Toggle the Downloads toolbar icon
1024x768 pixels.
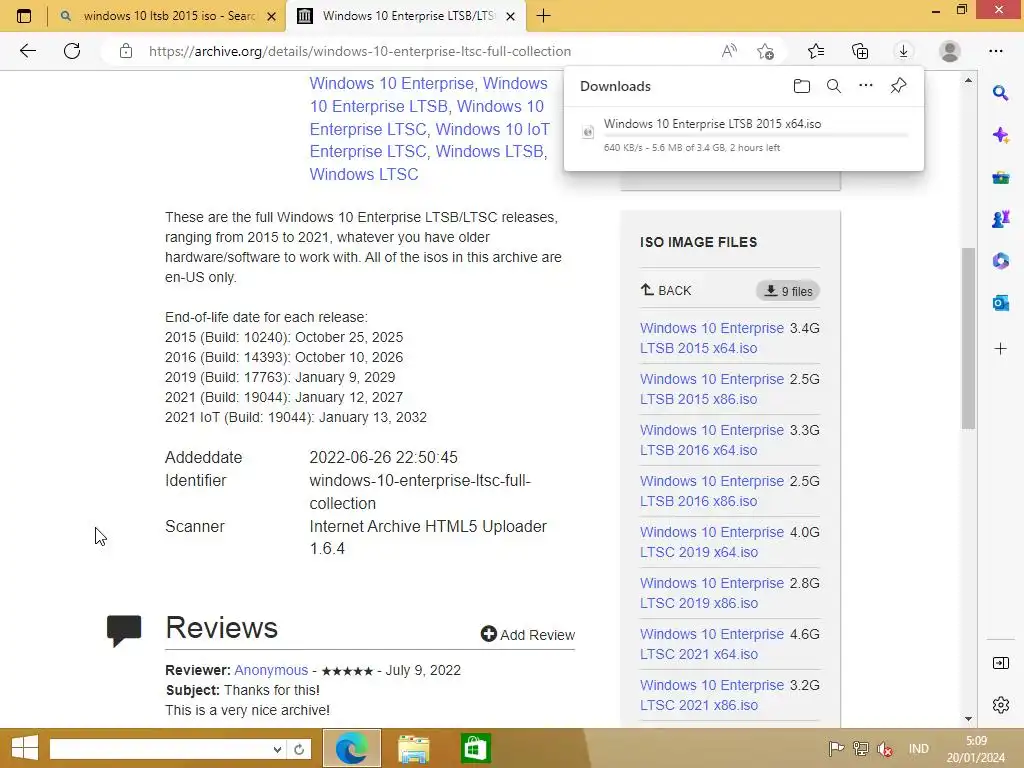903,51
